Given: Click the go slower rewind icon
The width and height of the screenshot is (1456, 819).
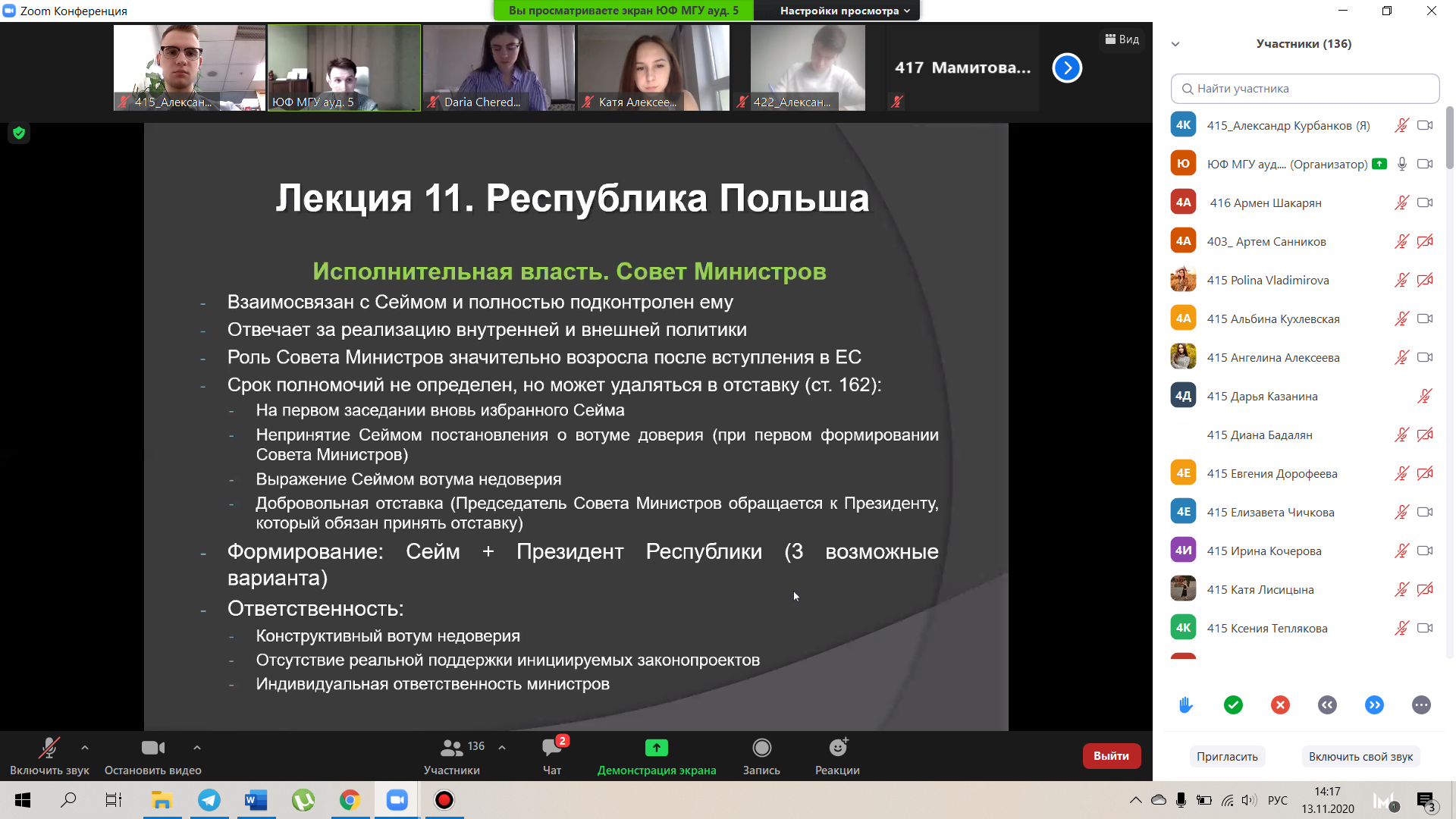Looking at the screenshot, I should (1327, 705).
